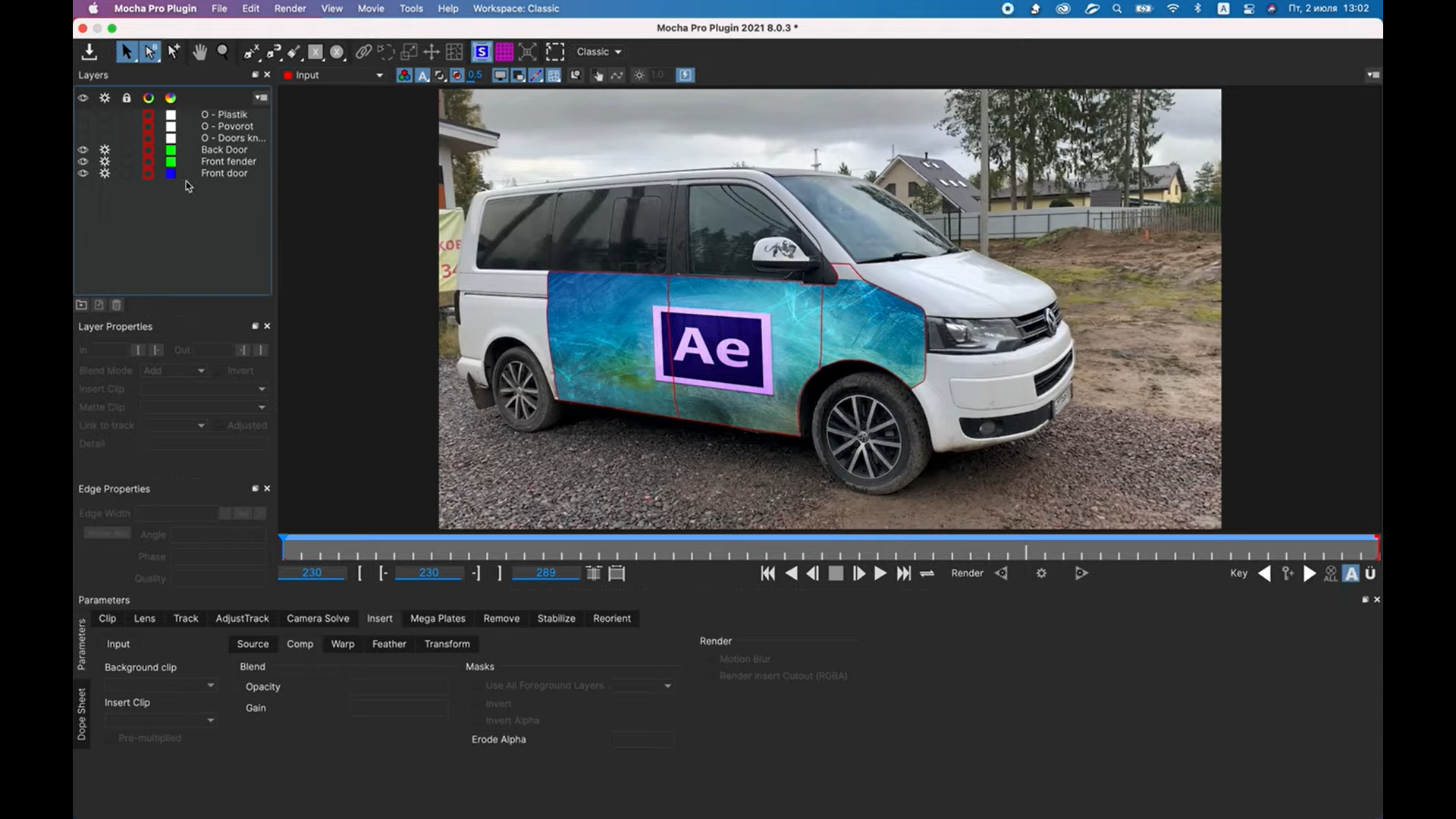
Task: Open the Blend Mode Add dropdown
Action: pos(174,371)
